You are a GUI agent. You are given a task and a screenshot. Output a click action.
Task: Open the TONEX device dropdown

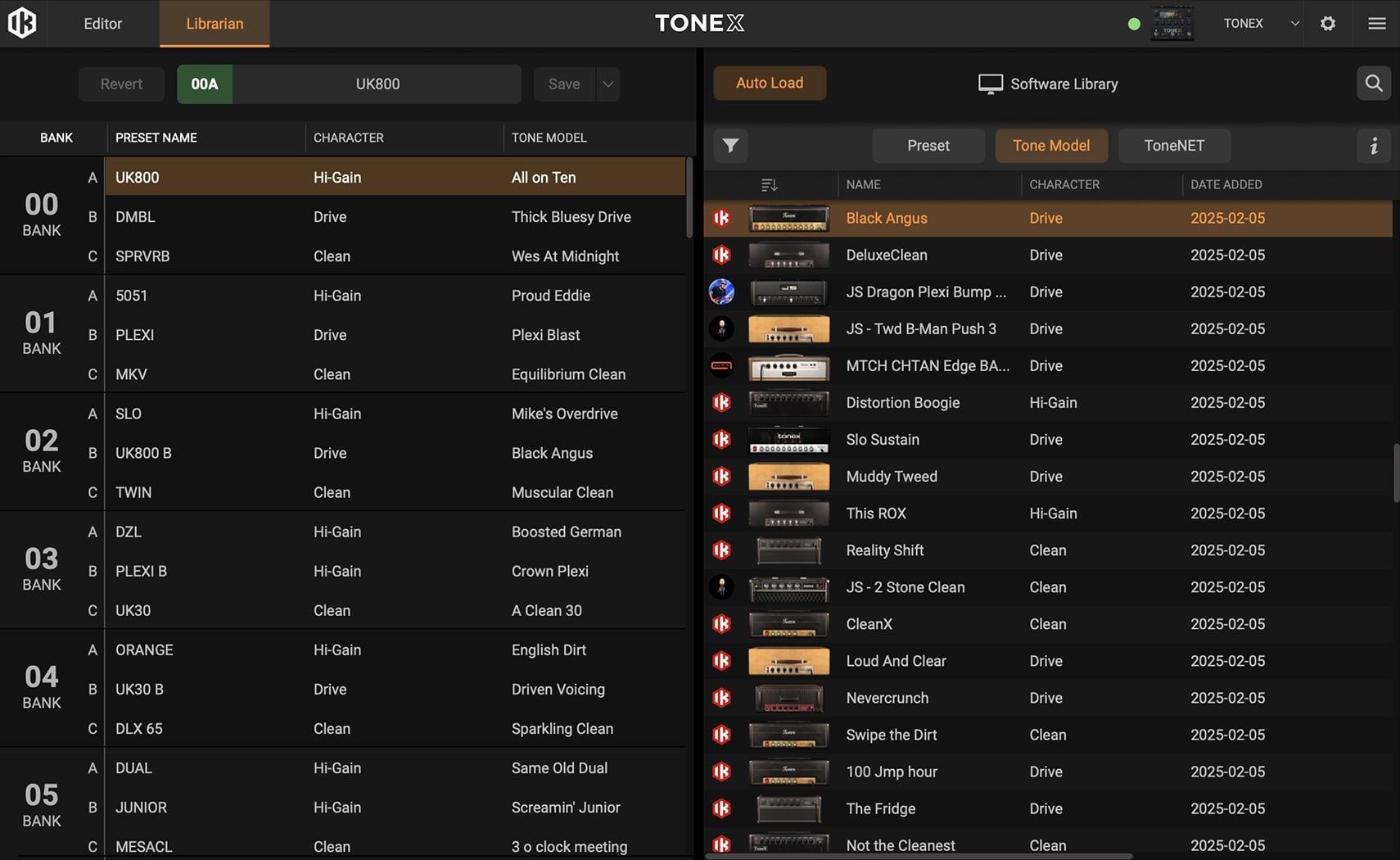[x=1294, y=23]
